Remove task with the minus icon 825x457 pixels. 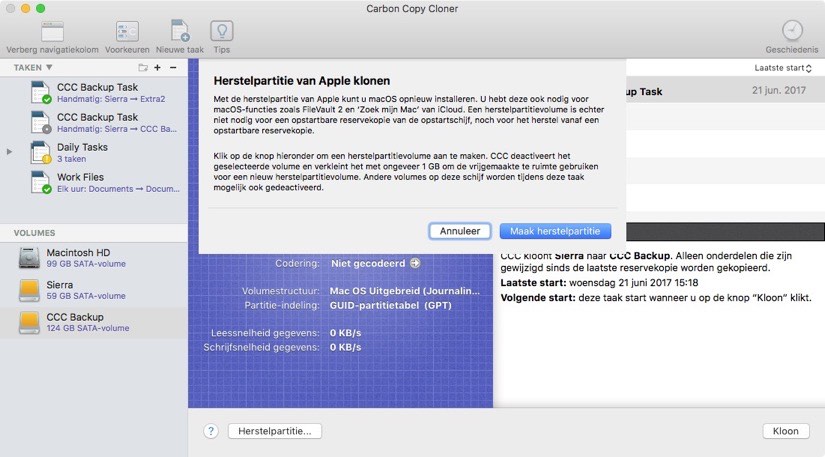click(x=173, y=67)
